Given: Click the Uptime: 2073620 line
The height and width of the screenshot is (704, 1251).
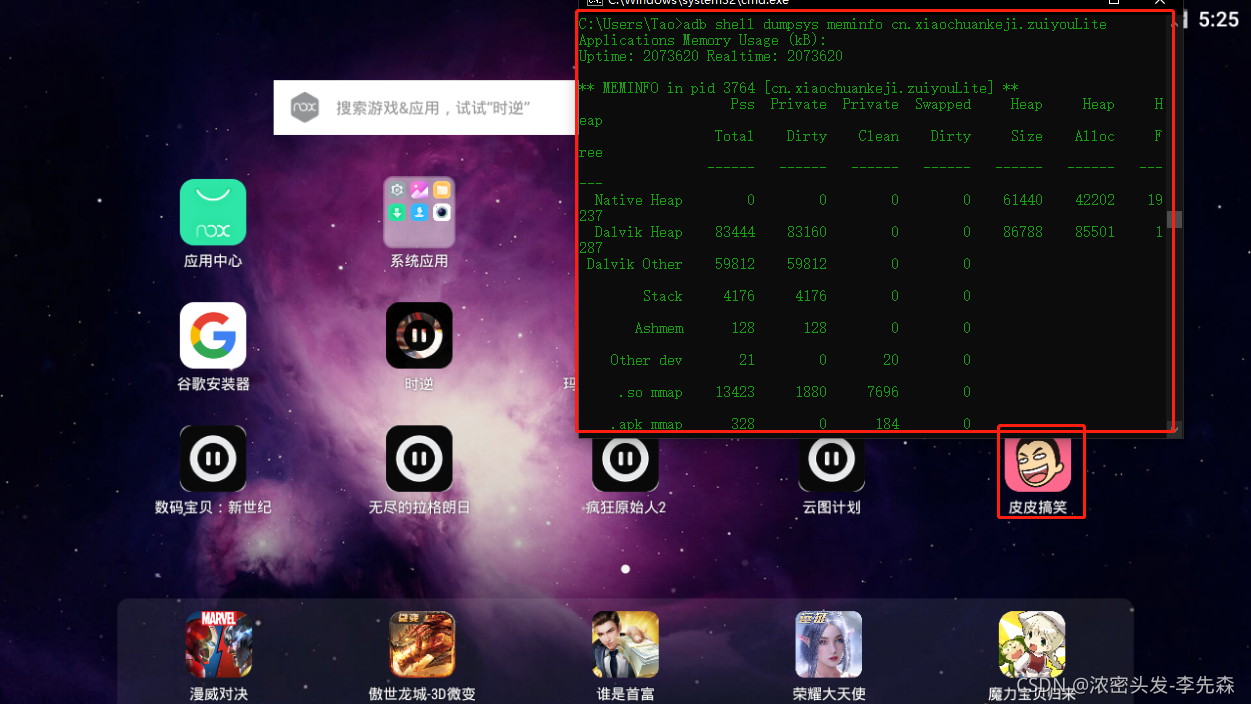Looking at the screenshot, I should coord(710,56).
